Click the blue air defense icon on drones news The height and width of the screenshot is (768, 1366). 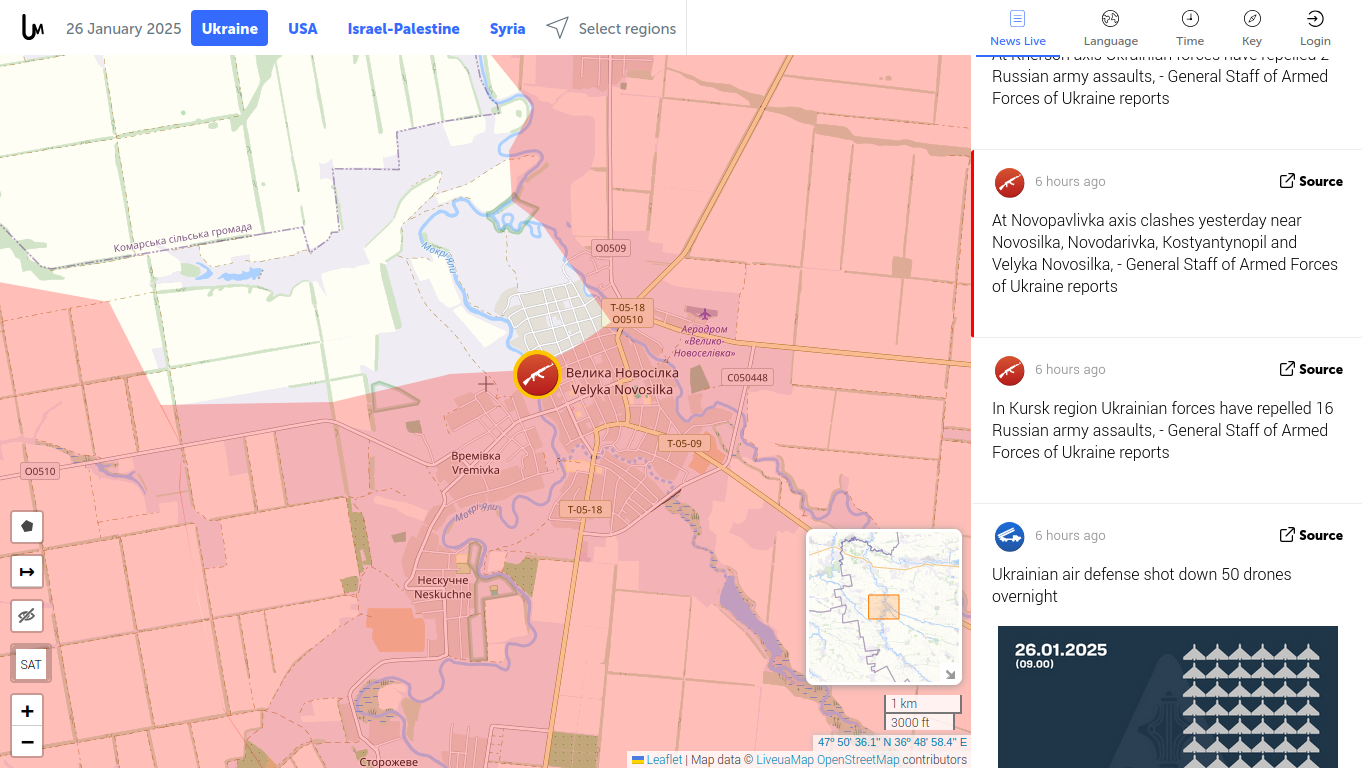pos(1010,536)
